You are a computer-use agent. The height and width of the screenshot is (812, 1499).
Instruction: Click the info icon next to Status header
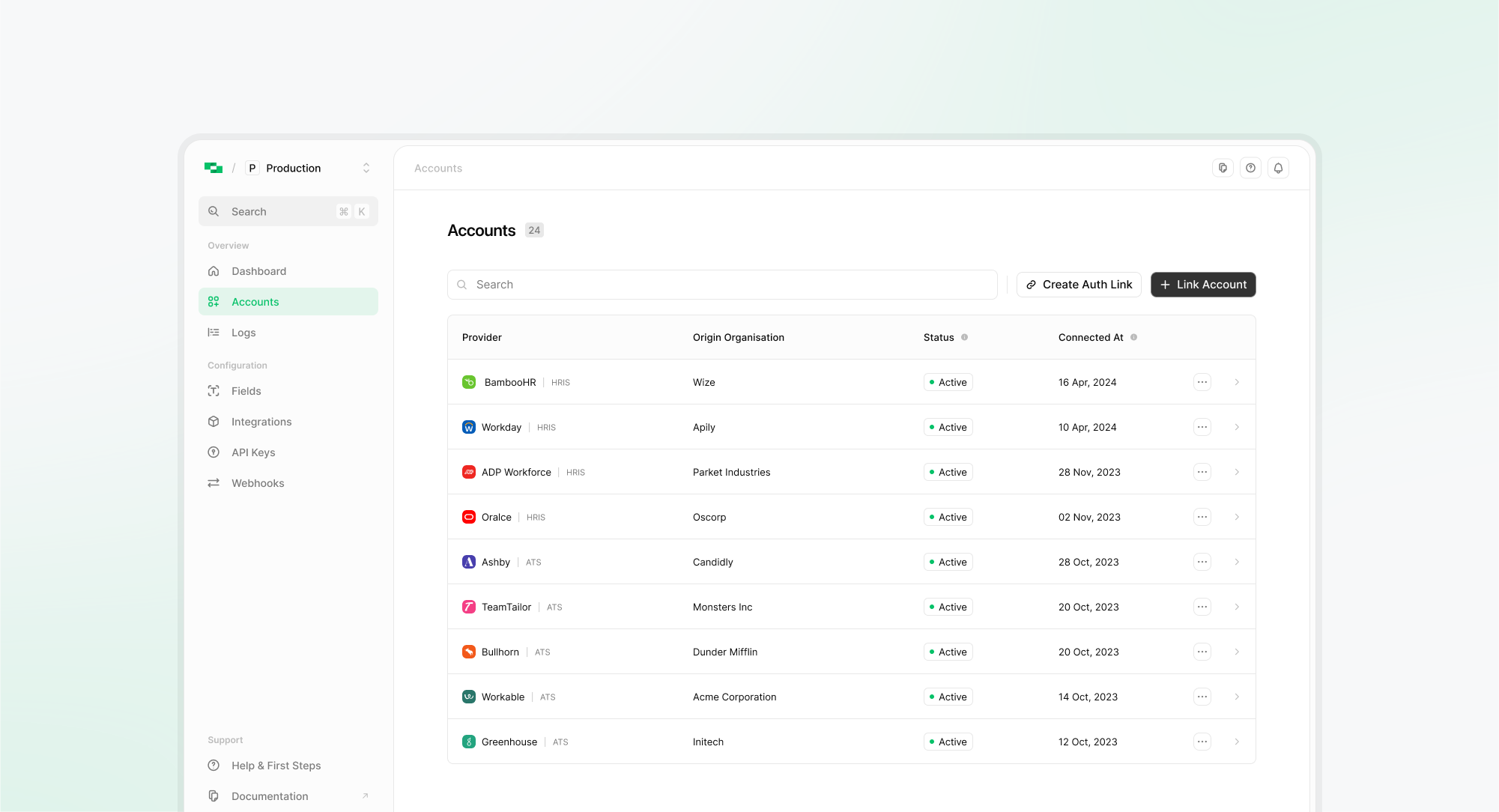[x=965, y=337]
